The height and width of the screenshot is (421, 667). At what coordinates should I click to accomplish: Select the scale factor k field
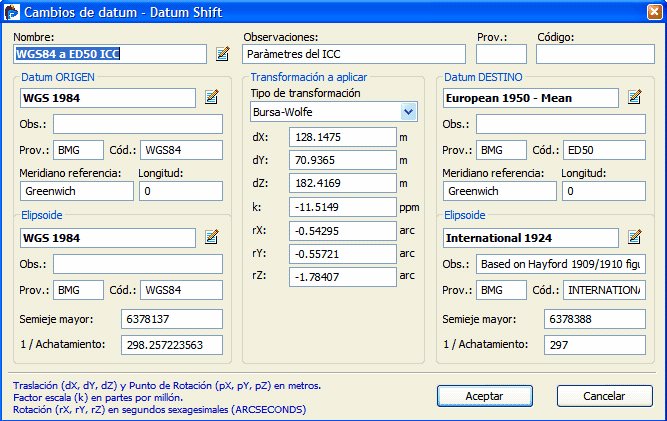[342, 207]
